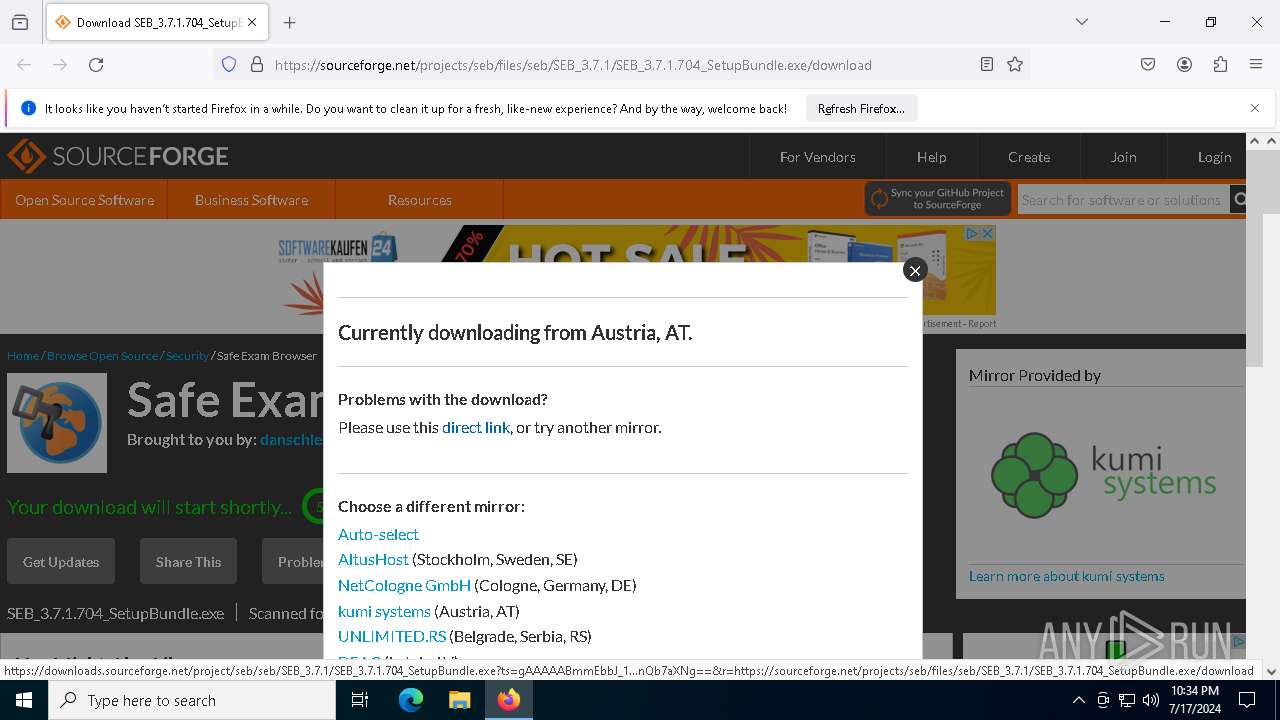This screenshot has height=720, width=1280.
Task: Open Firefox account icon
Action: click(x=1184, y=65)
